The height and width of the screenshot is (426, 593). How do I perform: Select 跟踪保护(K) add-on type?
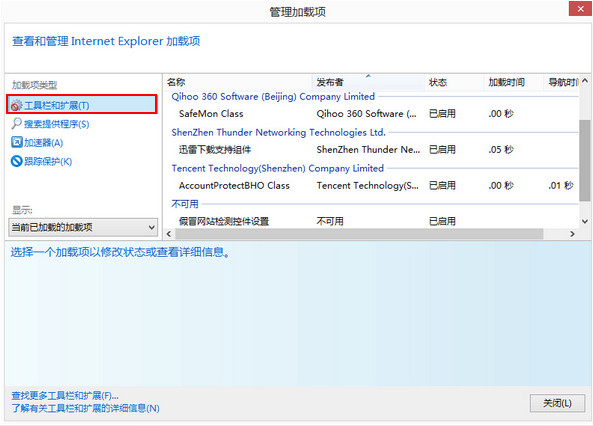[x=48, y=162]
